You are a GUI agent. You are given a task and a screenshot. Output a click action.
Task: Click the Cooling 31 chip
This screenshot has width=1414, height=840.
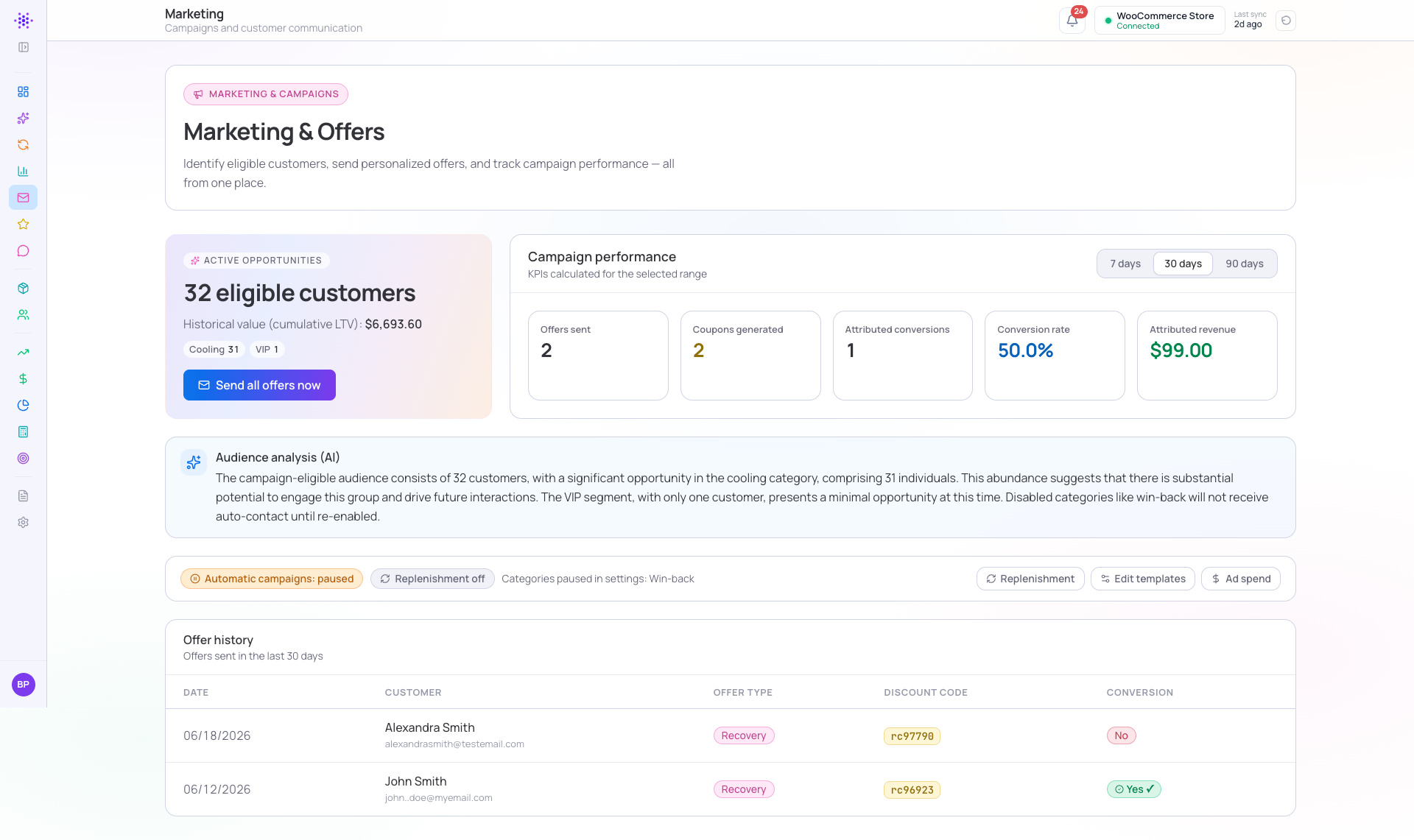point(214,350)
